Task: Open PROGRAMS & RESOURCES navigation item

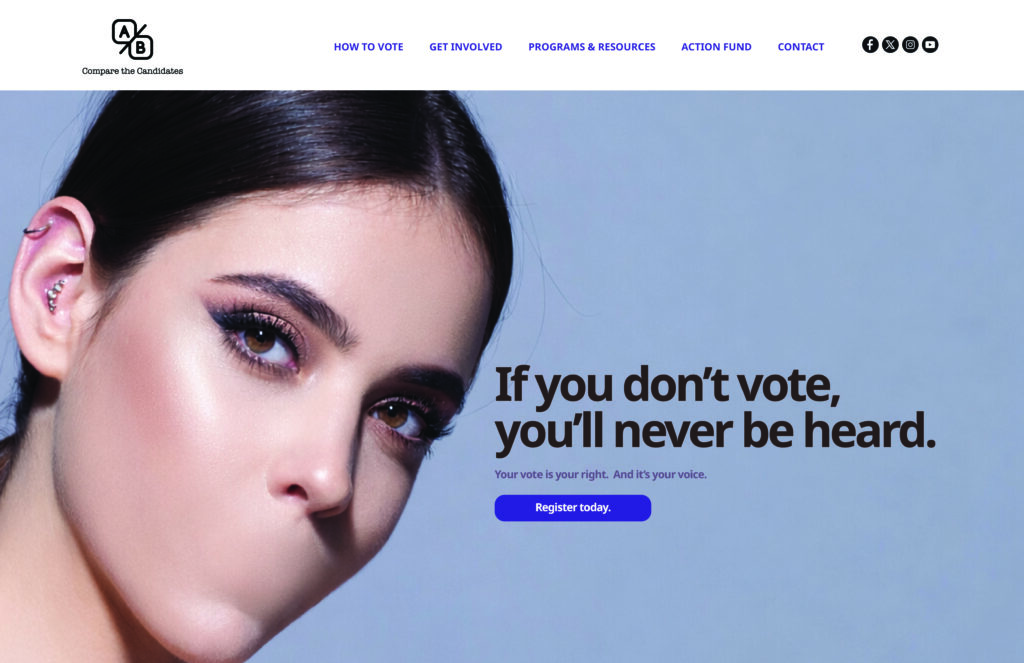Action: click(592, 47)
